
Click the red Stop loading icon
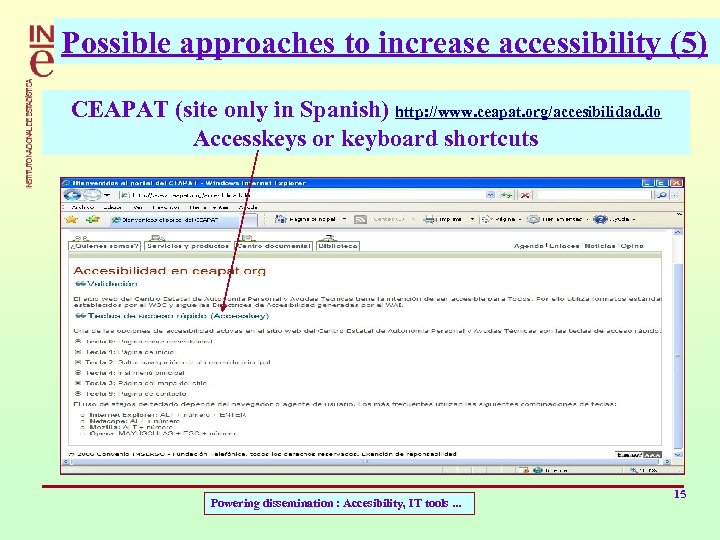pos(525,195)
